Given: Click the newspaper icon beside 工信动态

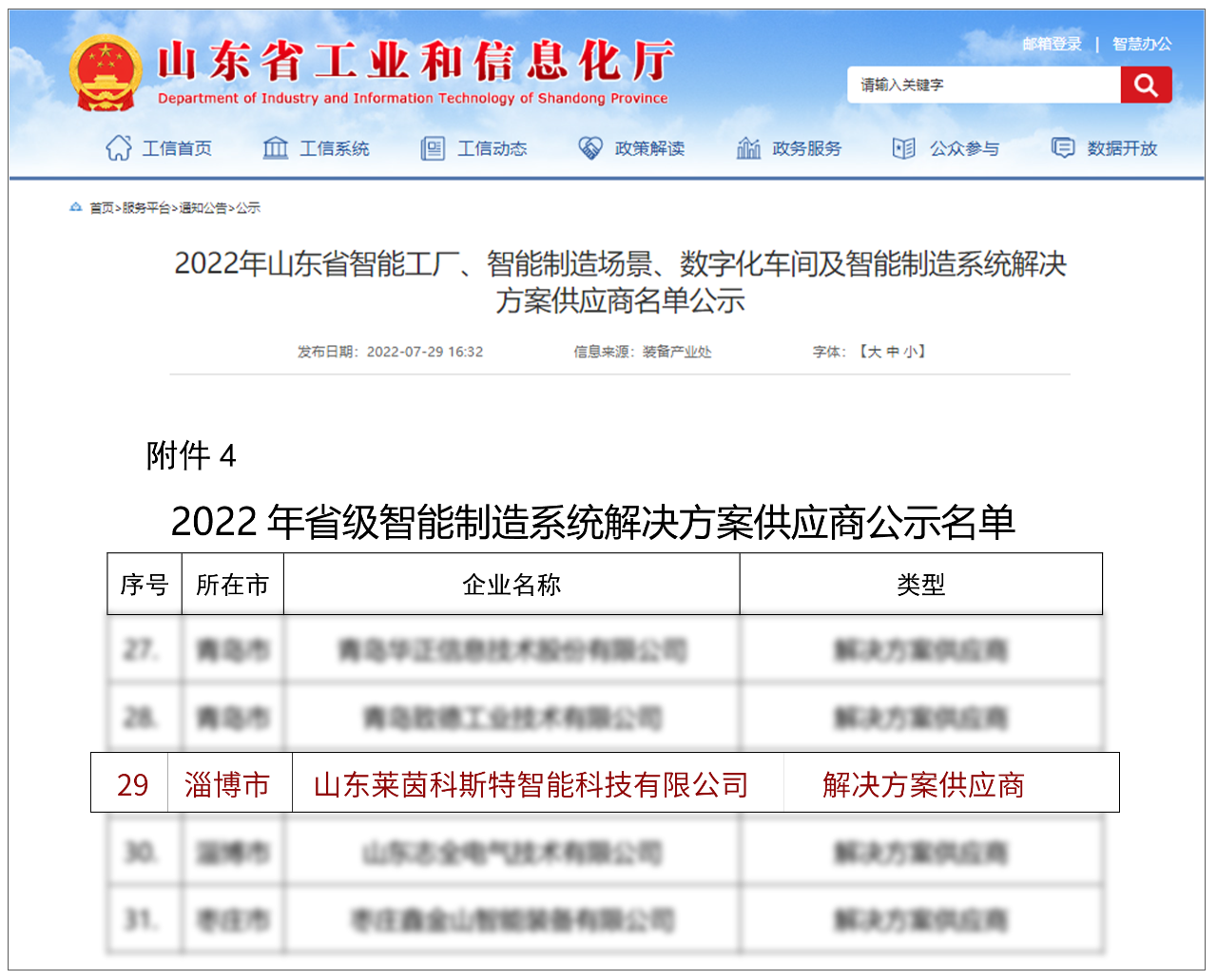Looking at the screenshot, I should (433, 148).
